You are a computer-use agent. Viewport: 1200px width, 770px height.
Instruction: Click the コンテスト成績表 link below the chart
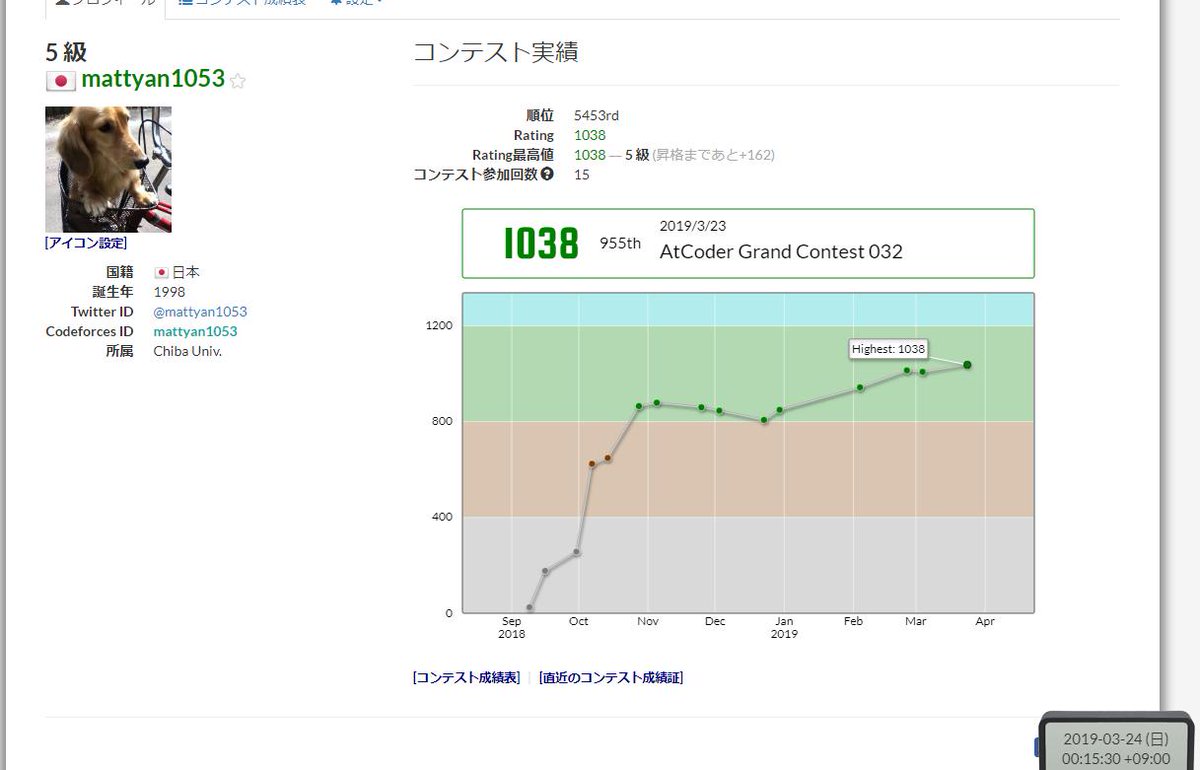(467, 677)
